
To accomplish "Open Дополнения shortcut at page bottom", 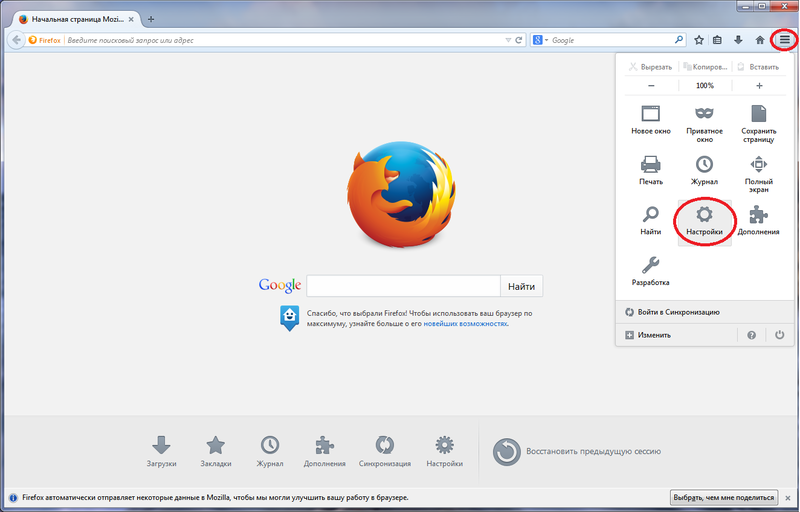I will coord(324,452).
